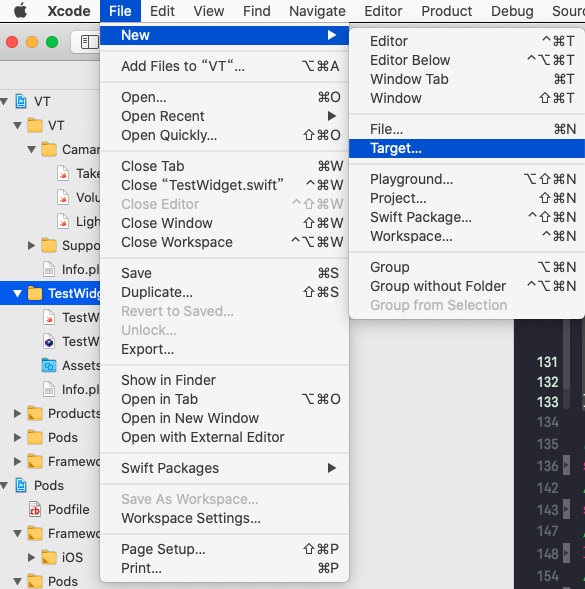Expand the Products folder
Viewport: 585px width, 589px height.
coord(17,414)
